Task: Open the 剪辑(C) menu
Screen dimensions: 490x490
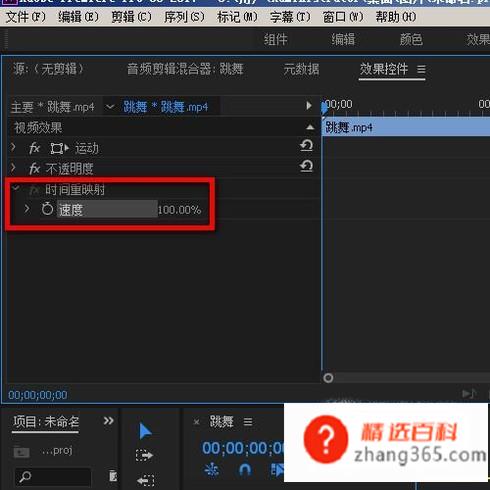Action: pos(131,17)
